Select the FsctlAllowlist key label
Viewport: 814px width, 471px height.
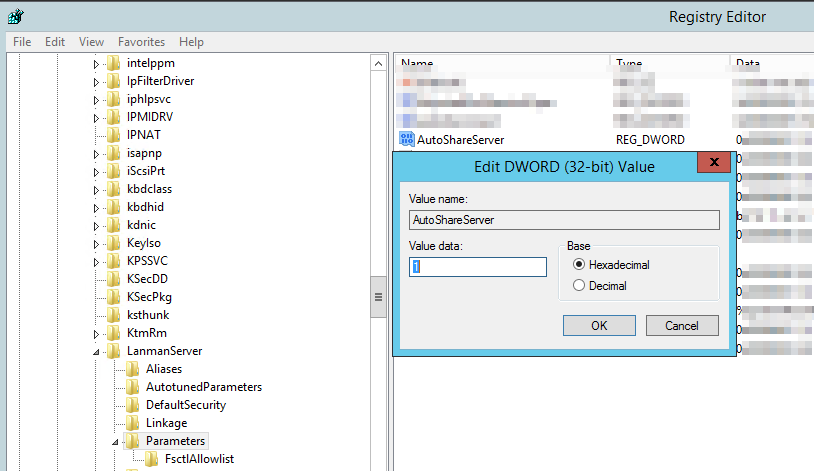tap(199, 459)
